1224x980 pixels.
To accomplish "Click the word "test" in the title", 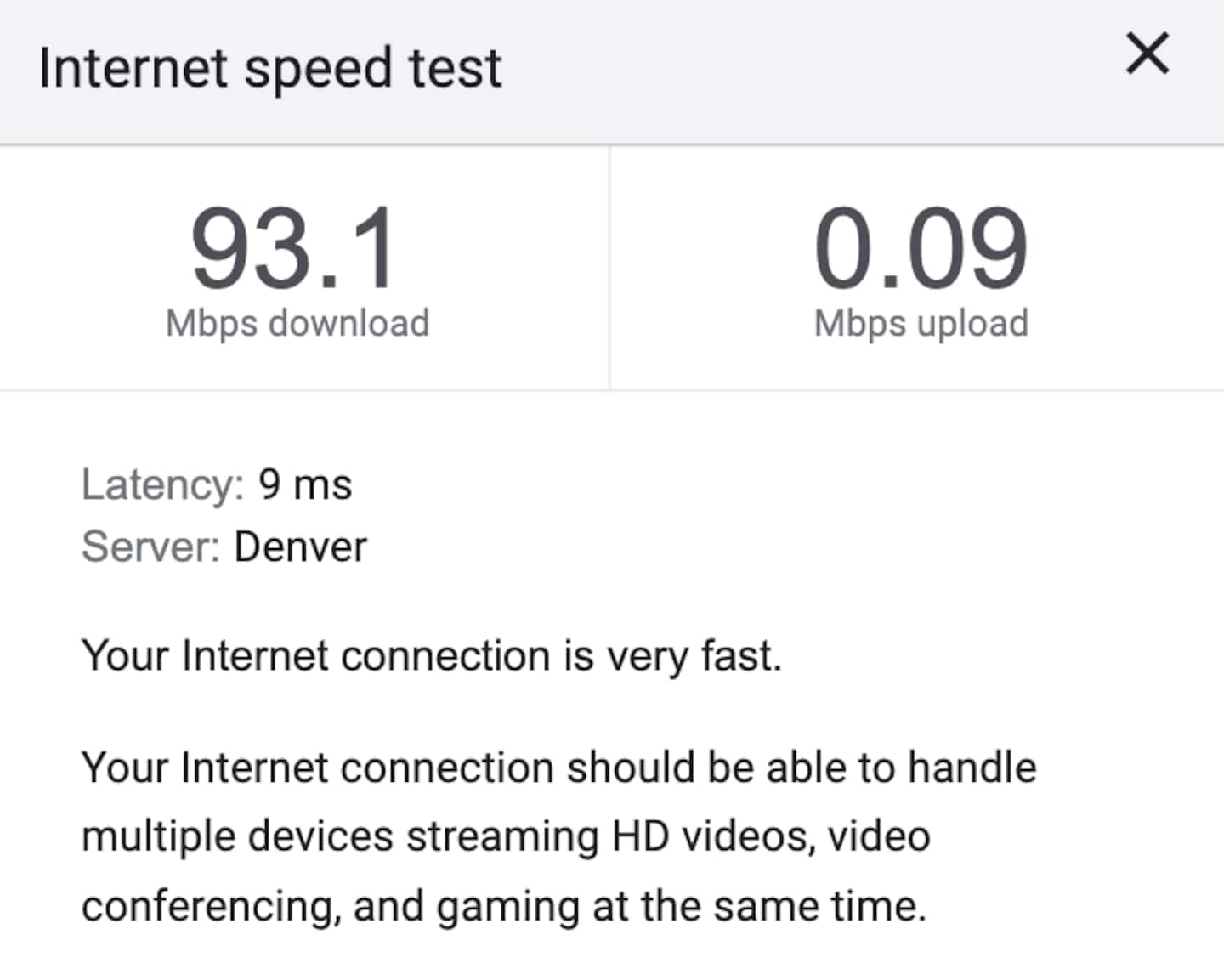I will point(456,68).
